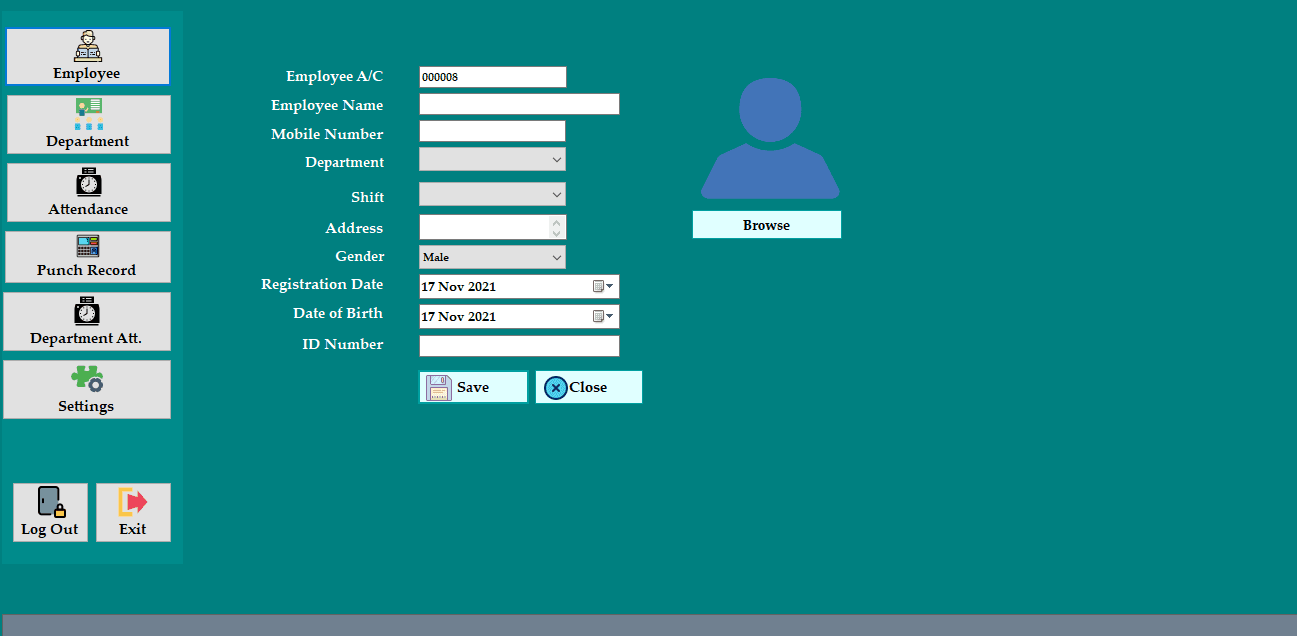Click the "Employee Name" label
This screenshot has width=1297, height=636.
pyautogui.click(x=327, y=105)
